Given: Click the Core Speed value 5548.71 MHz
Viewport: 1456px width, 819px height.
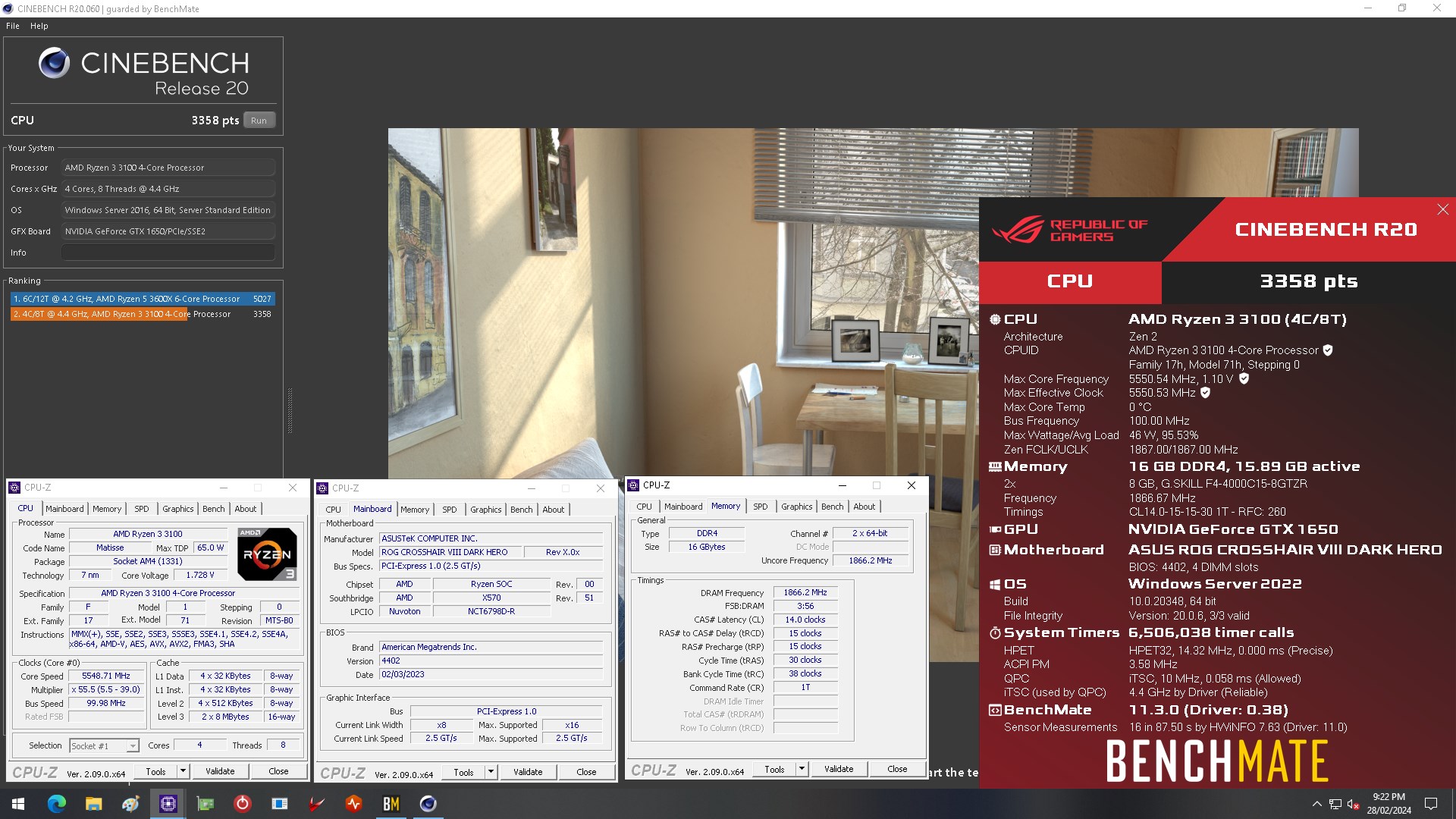Looking at the screenshot, I should [106, 676].
